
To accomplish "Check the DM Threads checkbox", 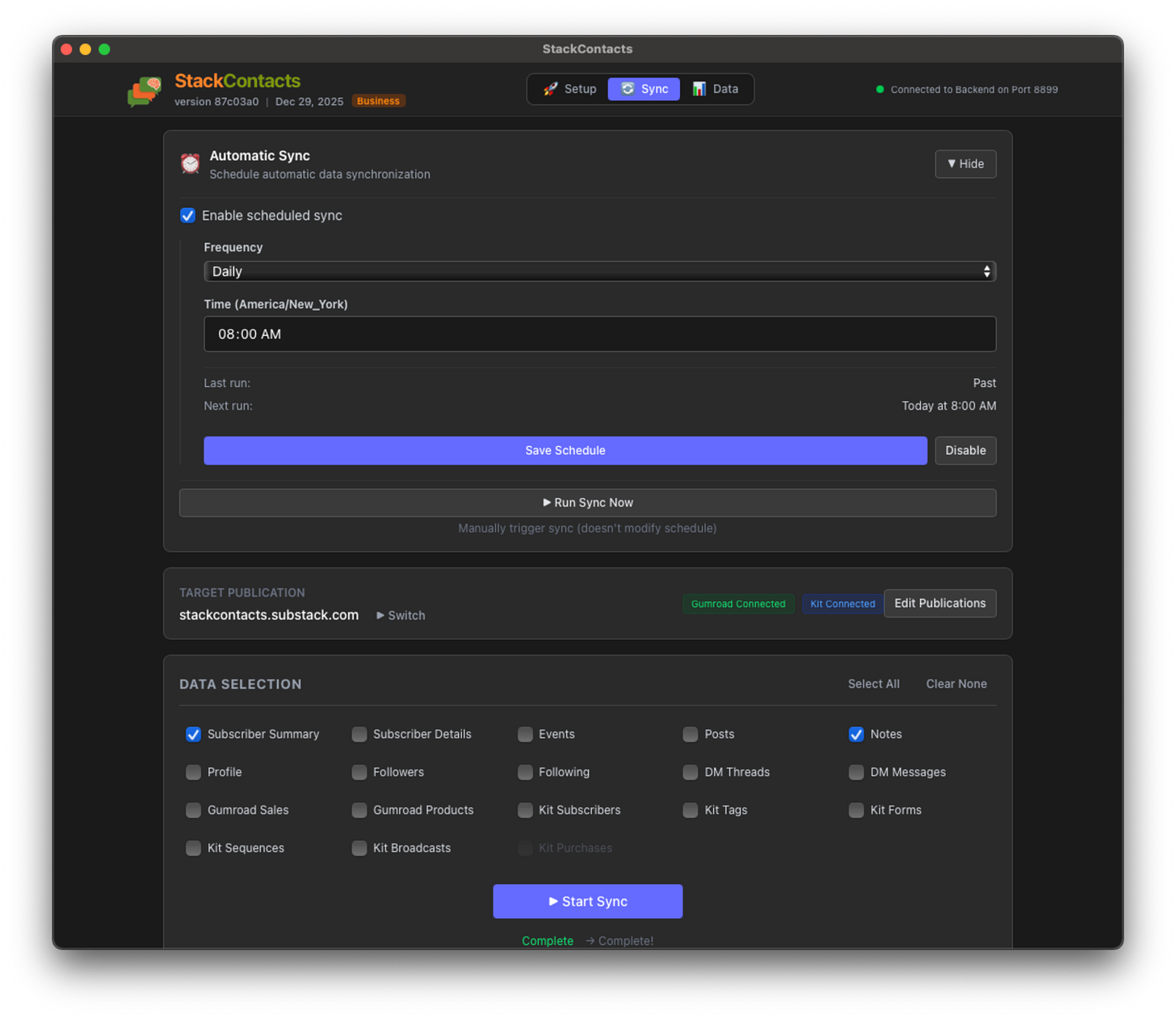I will [x=691, y=773].
